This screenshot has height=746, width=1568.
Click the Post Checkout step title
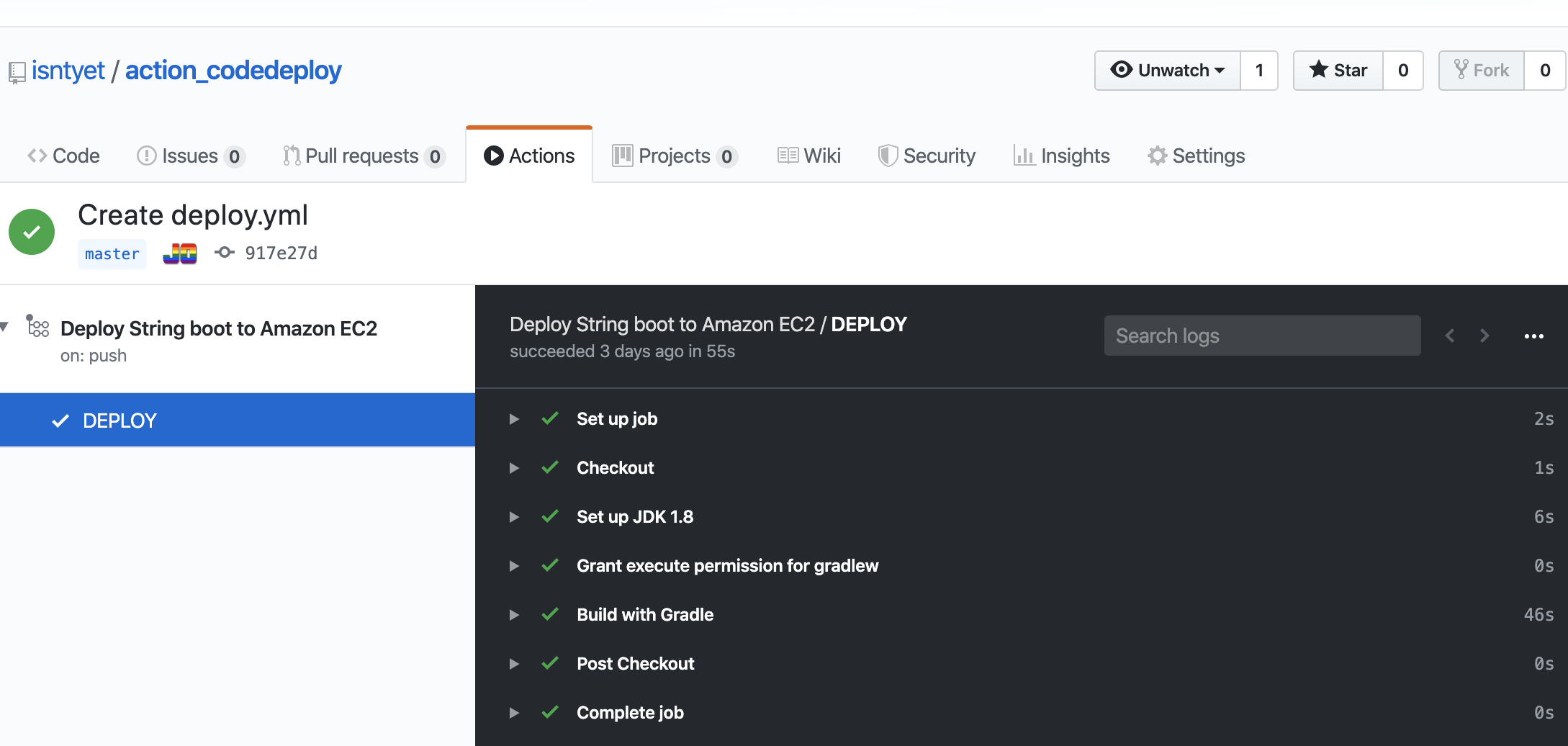pos(636,664)
